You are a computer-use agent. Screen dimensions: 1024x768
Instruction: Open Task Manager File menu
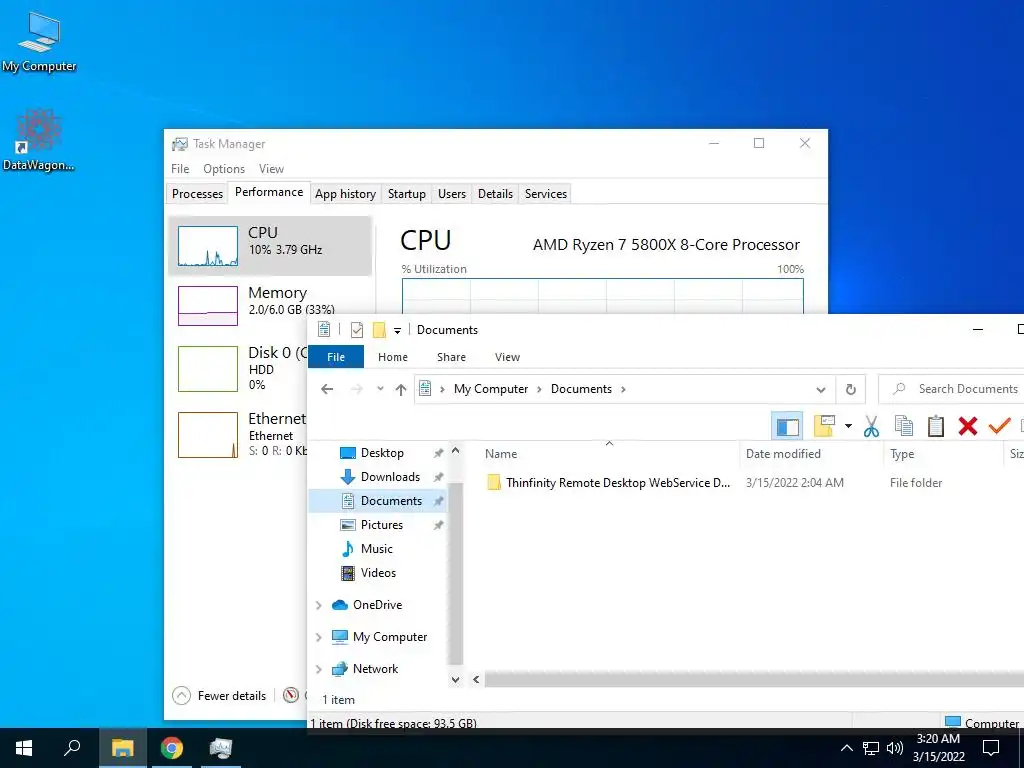180,168
